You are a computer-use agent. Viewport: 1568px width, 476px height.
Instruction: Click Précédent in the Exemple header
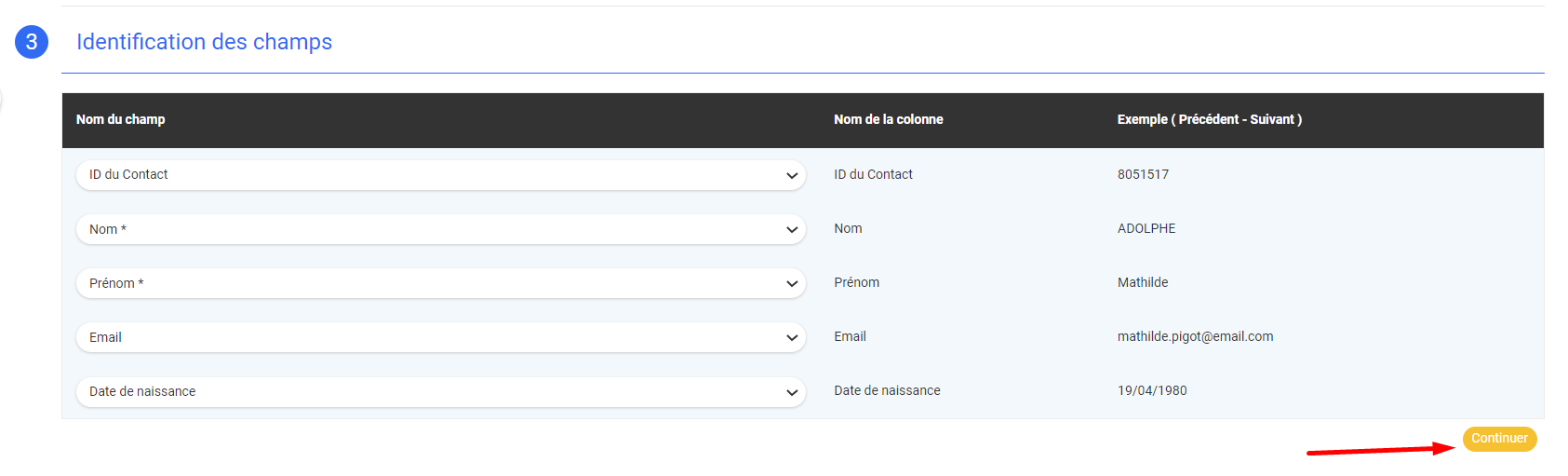[1208, 119]
